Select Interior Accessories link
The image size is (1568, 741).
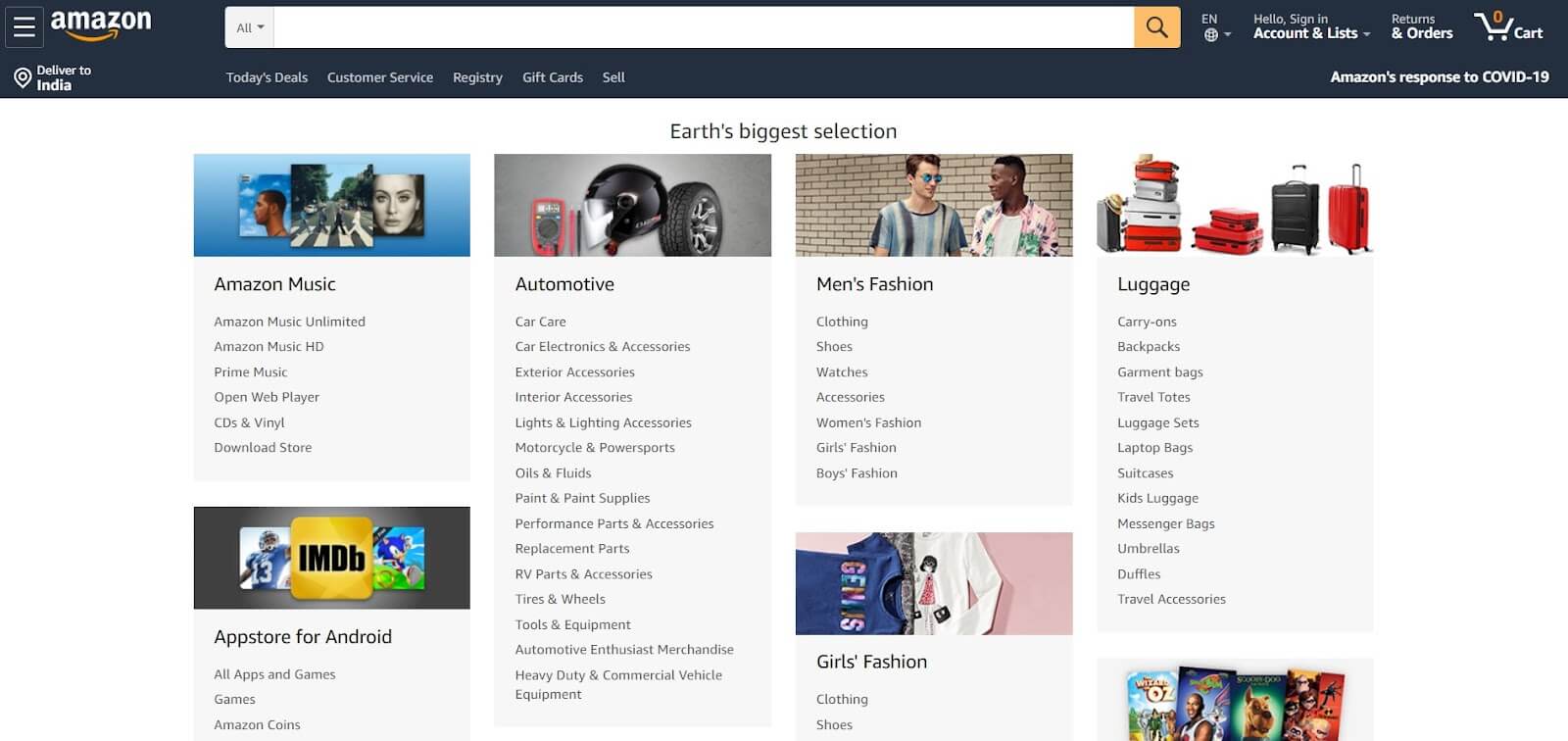pos(573,397)
